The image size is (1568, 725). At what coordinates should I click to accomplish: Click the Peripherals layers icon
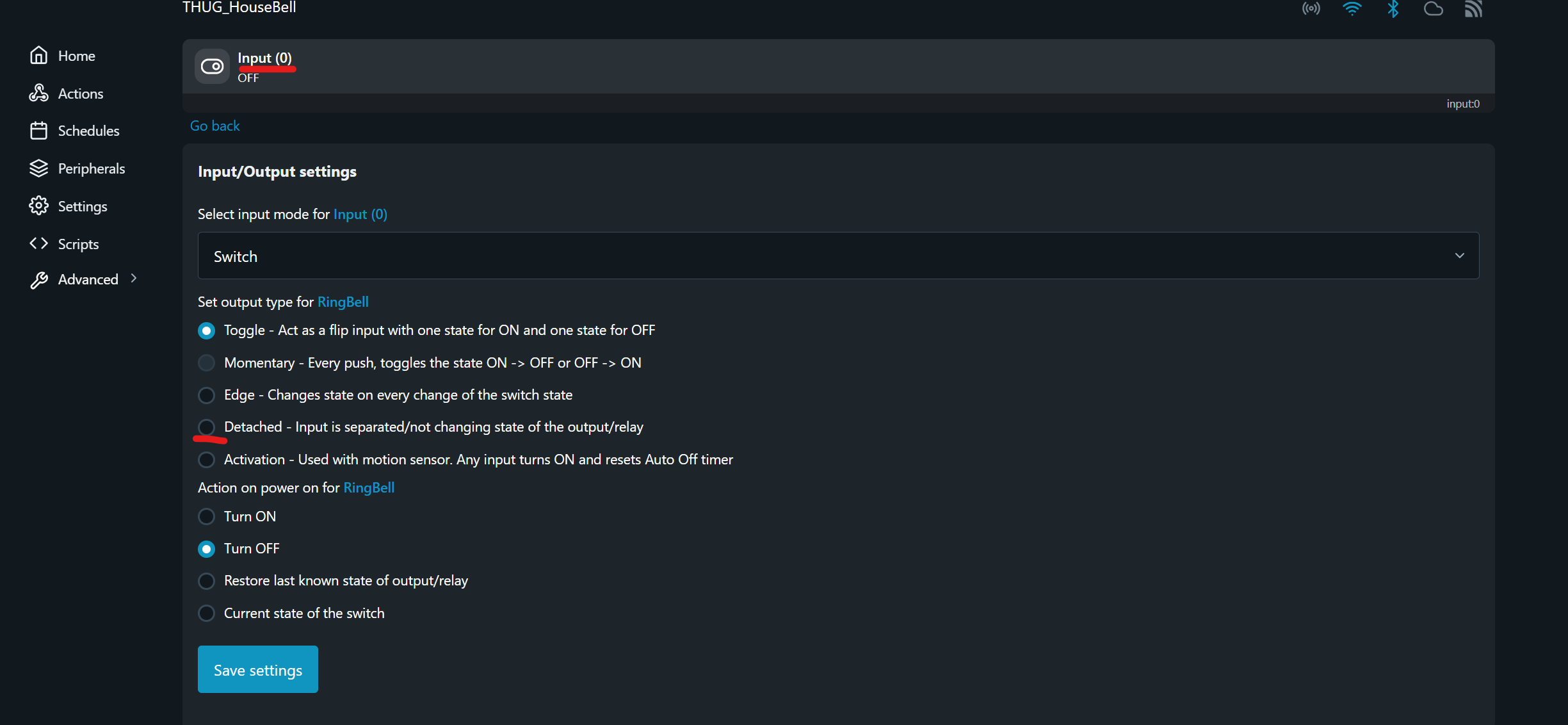(38, 168)
